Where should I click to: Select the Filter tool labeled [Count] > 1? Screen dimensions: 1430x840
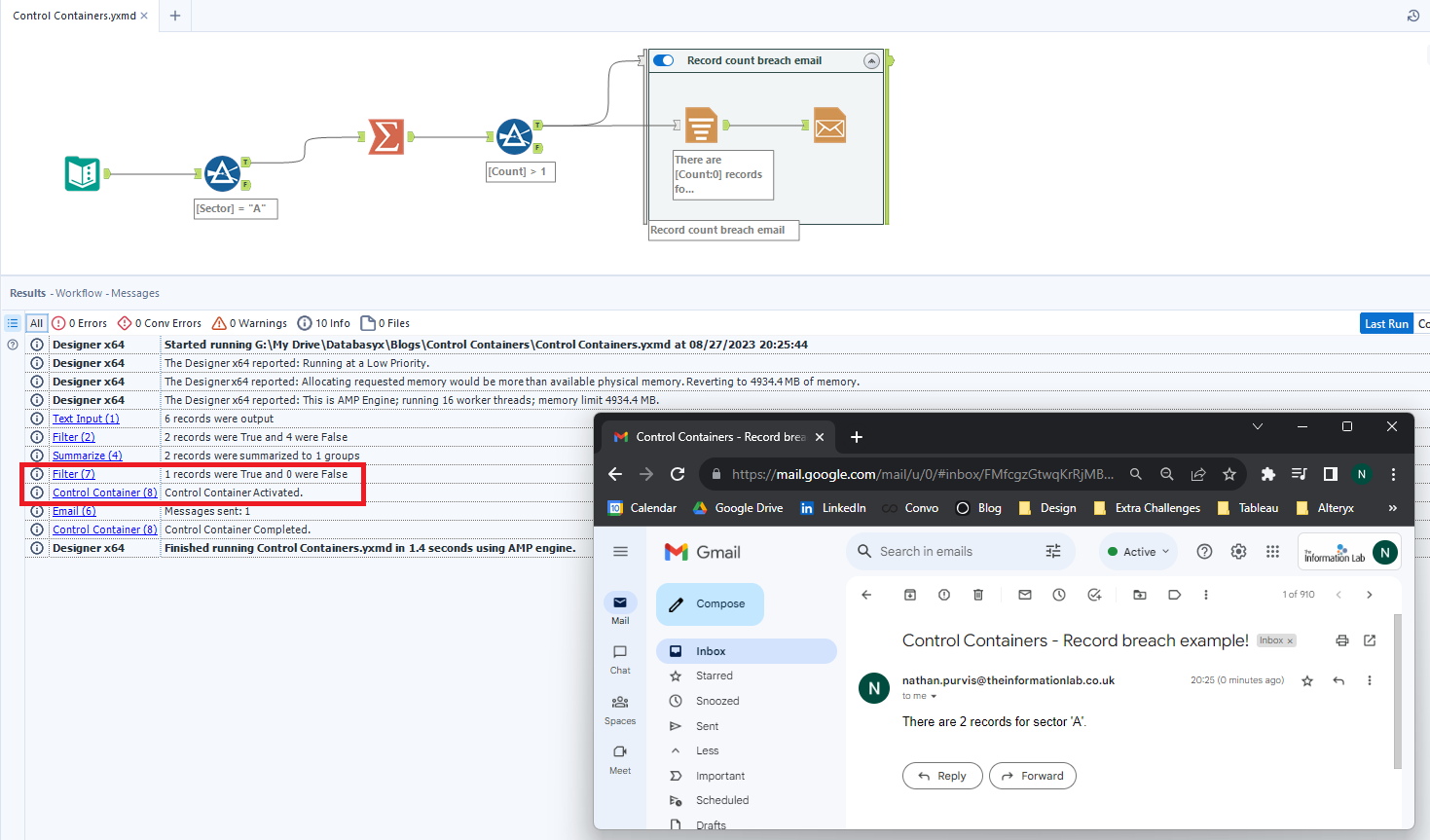coord(515,136)
